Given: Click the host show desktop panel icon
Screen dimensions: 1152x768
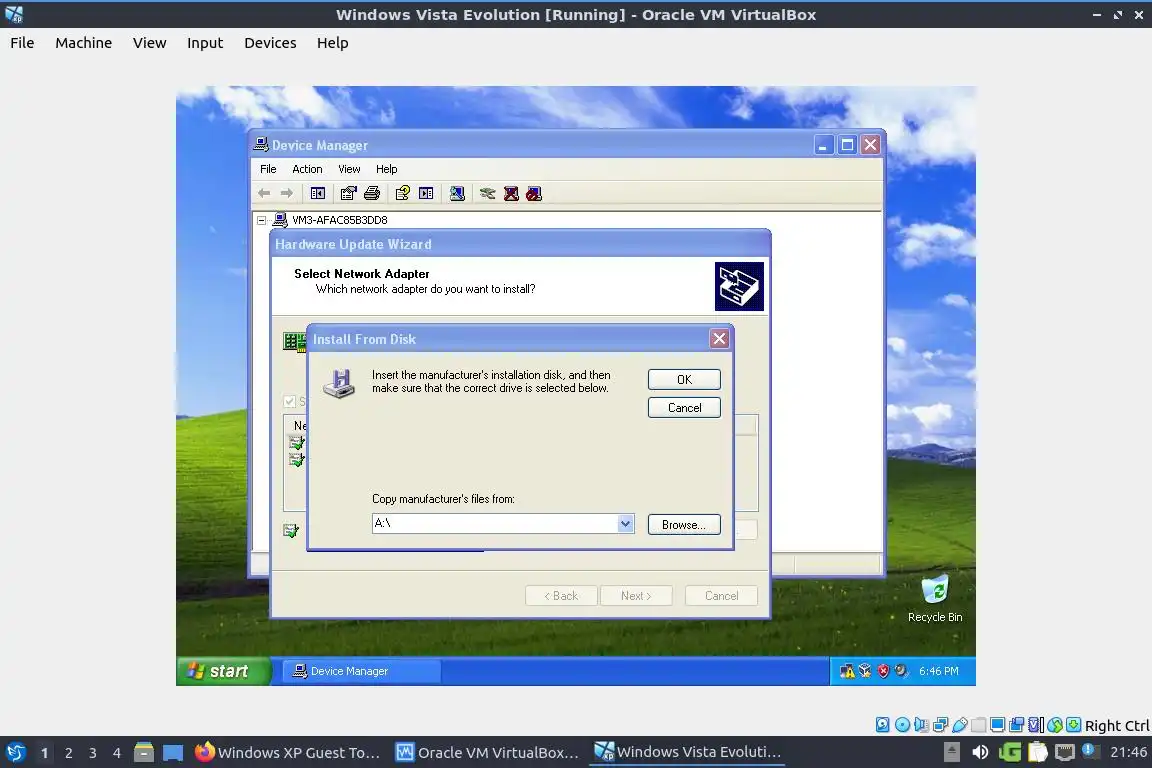Looking at the screenshot, I should [173, 753].
